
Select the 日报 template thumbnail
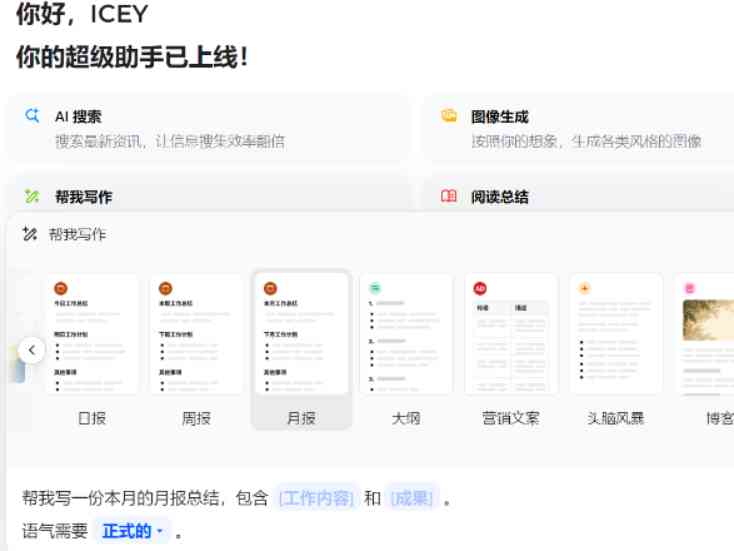[x=92, y=334]
